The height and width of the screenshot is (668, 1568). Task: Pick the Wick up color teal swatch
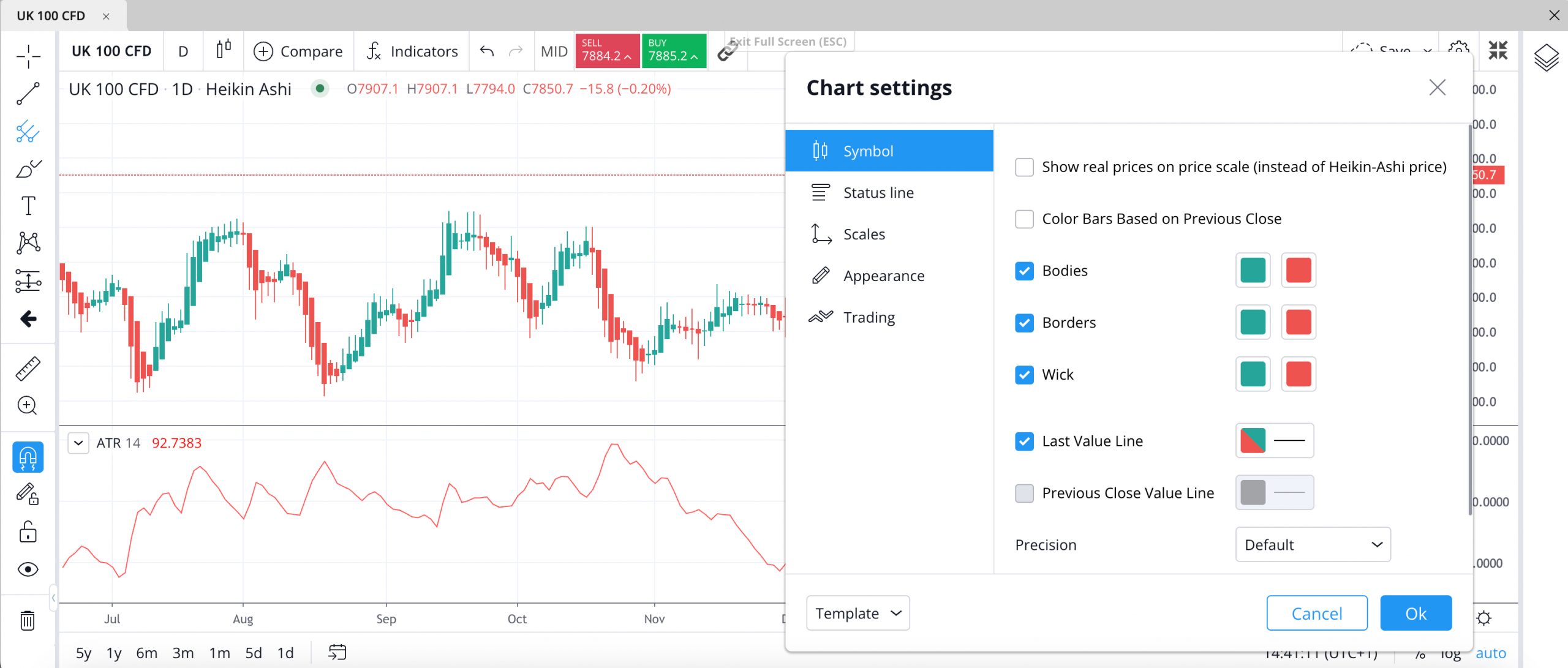click(1253, 374)
